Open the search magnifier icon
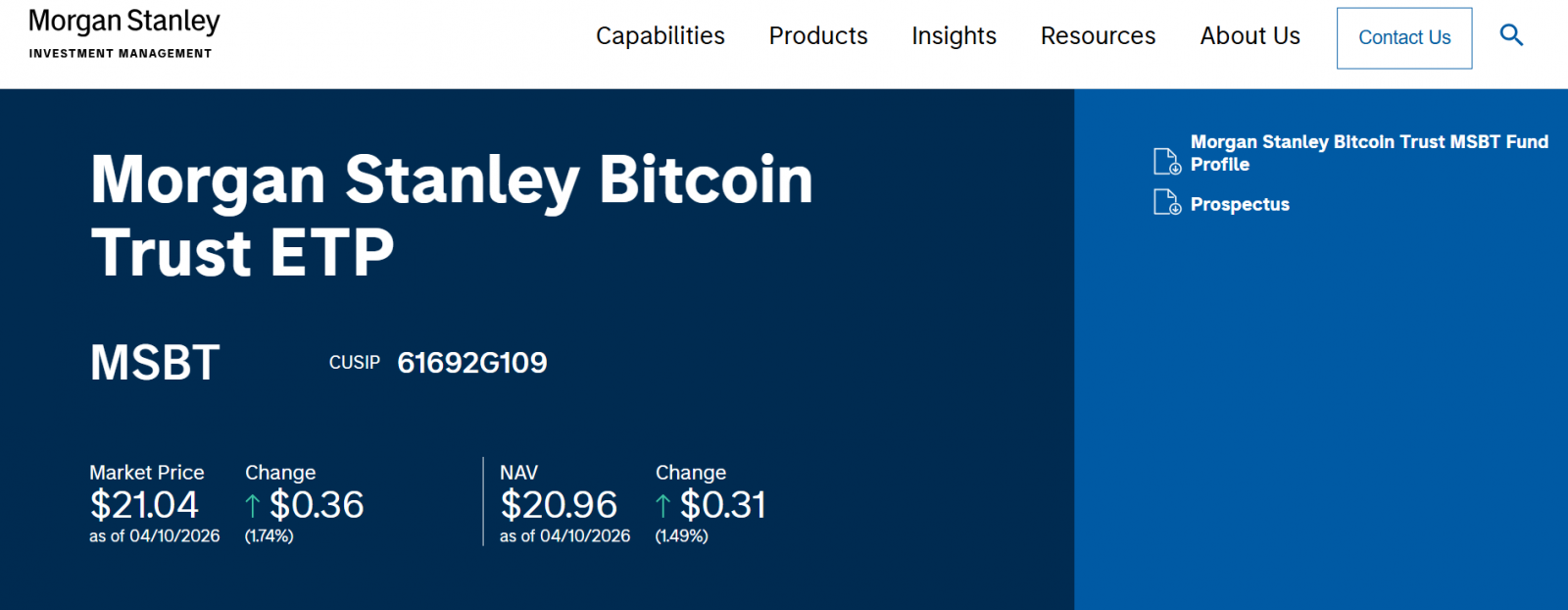Screen dimensions: 1568x610 1511,36
